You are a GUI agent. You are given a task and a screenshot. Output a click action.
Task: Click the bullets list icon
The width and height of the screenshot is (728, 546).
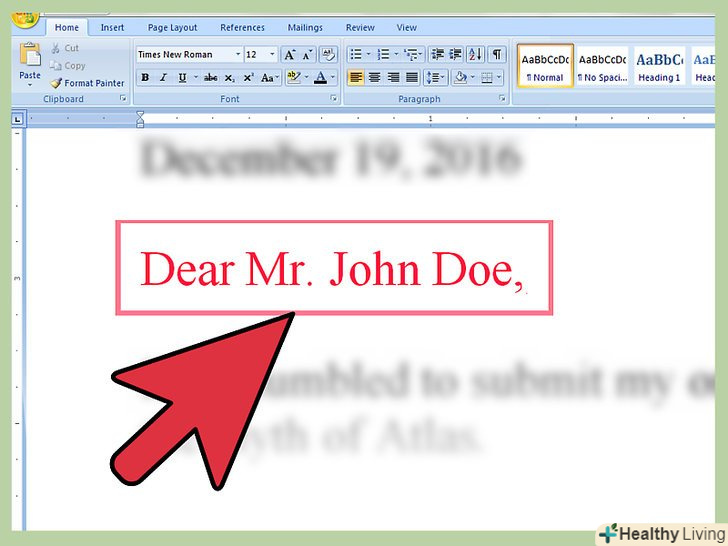(x=356, y=55)
